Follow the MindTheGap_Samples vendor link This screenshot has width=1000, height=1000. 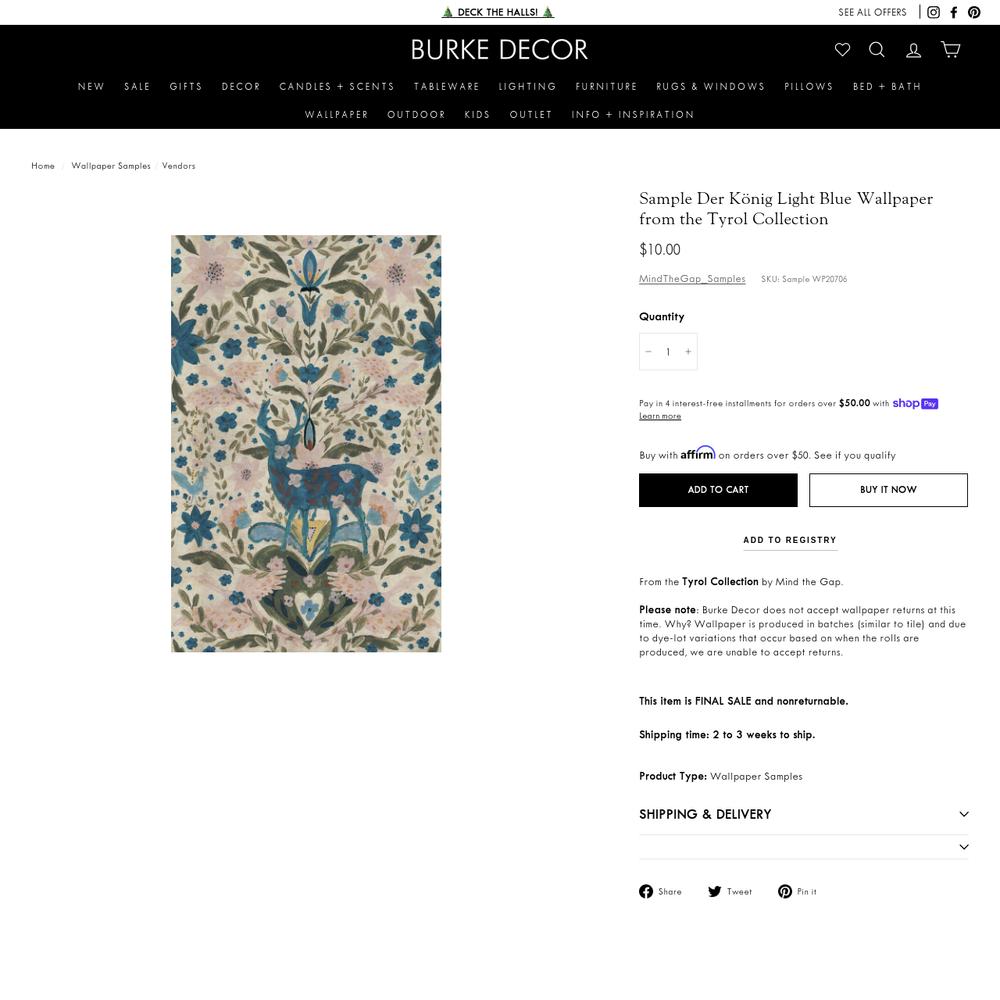coord(692,279)
